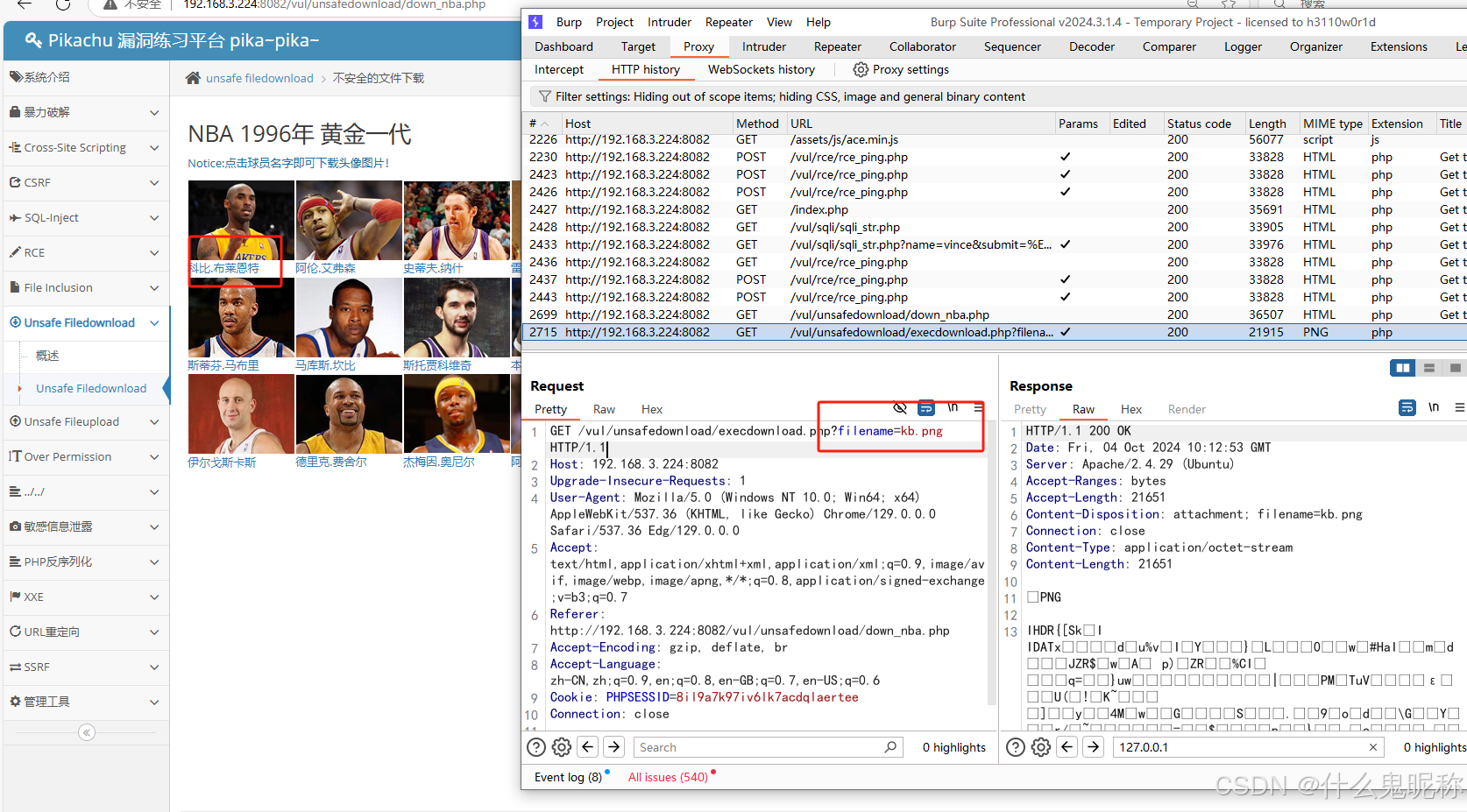Select side-by-side layout view icon
1467x812 pixels.
click(x=1403, y=368)
